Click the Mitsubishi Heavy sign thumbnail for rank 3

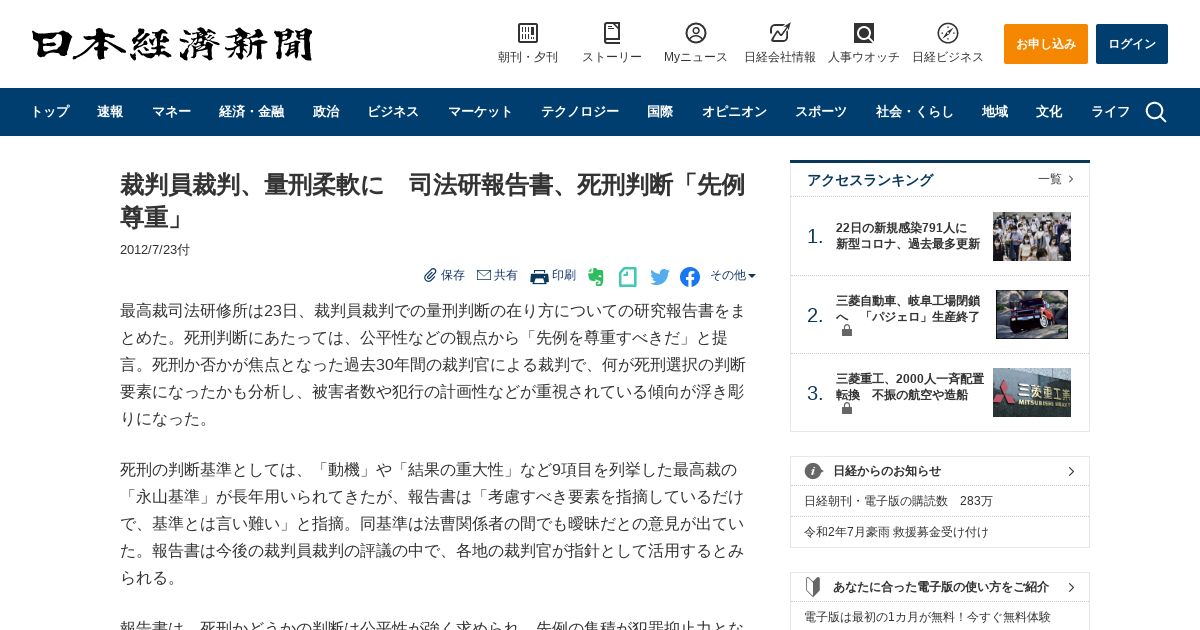(1032, 392)
